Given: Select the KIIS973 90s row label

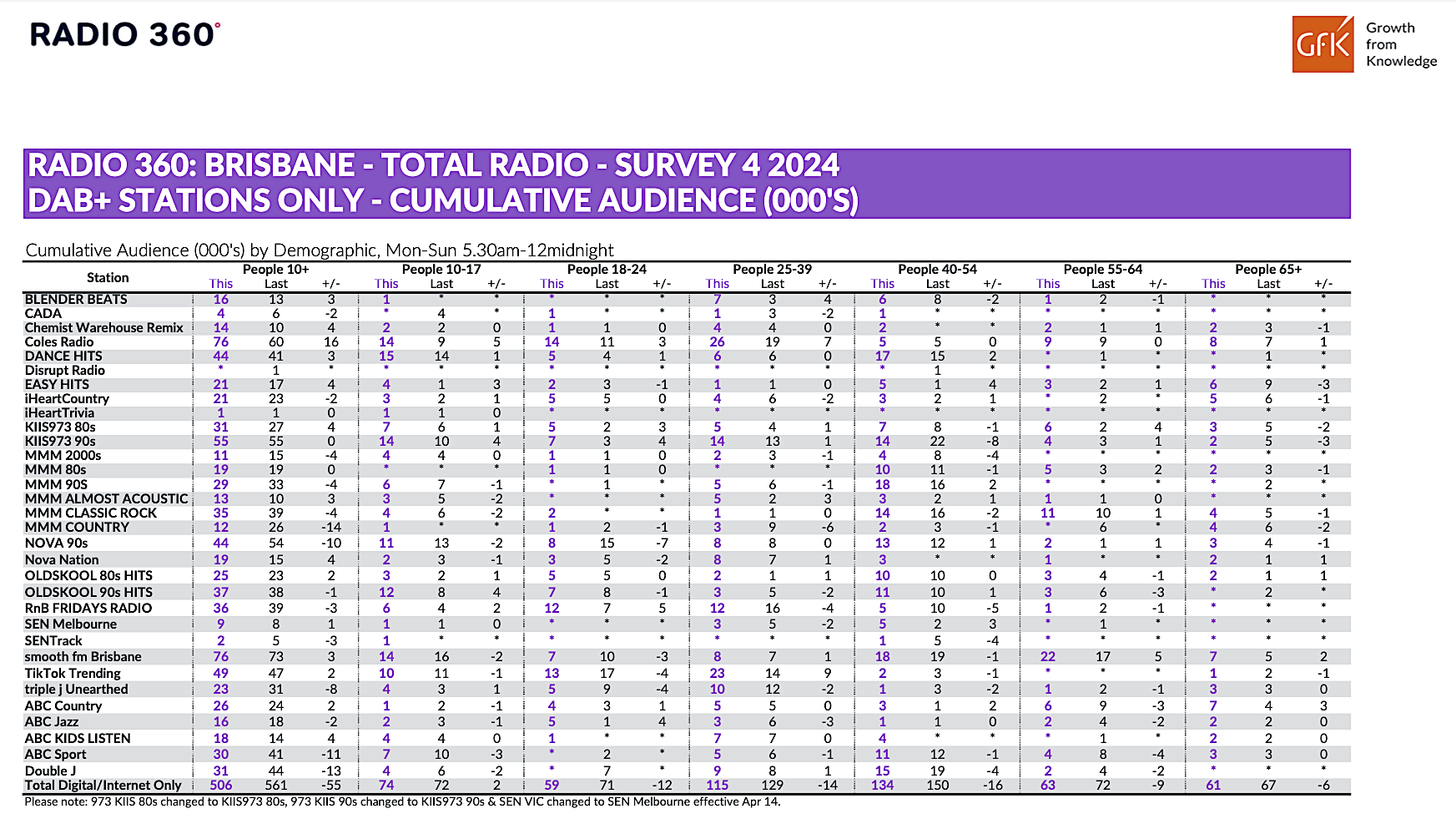Looking at the screenshot, I should pyautogui.click(x=60, y=441).
